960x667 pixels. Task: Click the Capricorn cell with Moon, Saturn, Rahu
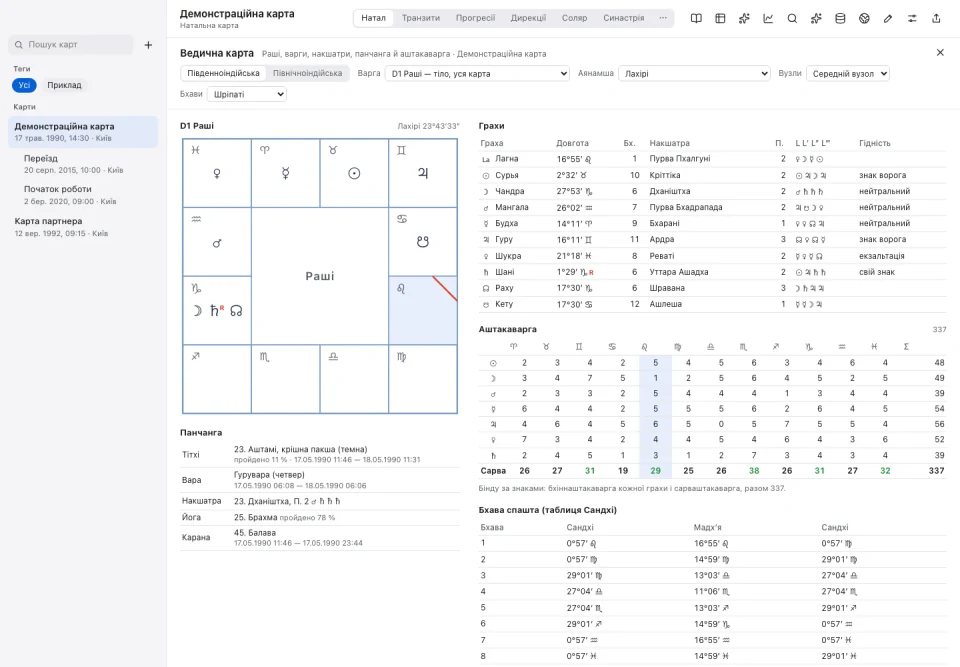click(x=217, y=311)
